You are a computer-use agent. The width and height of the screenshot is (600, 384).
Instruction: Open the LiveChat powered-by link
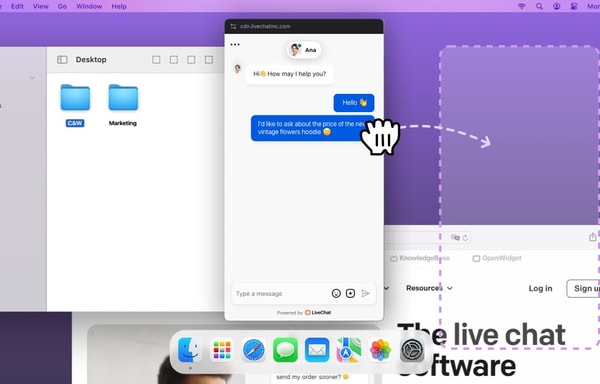pyautogui.click(x=318, y=312)
